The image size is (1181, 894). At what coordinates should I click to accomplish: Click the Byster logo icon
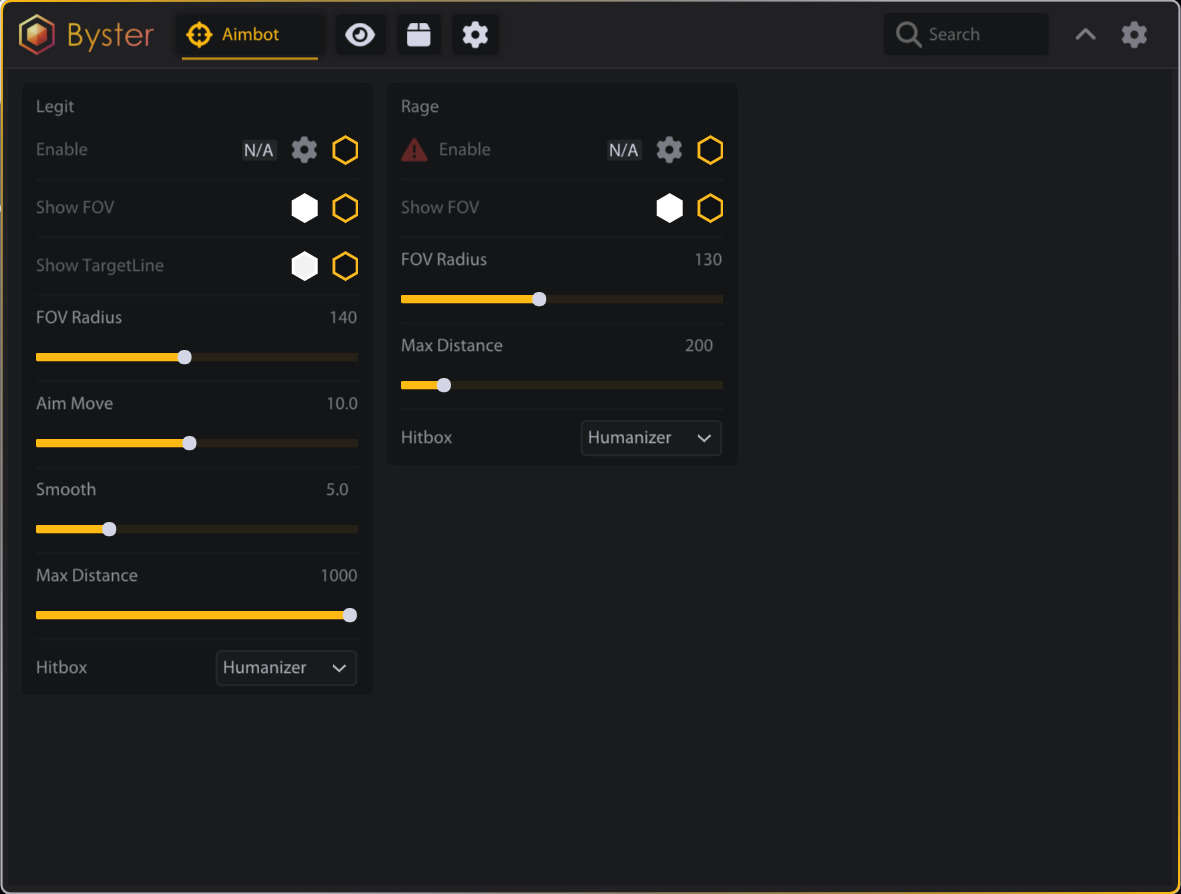(37, 35)
